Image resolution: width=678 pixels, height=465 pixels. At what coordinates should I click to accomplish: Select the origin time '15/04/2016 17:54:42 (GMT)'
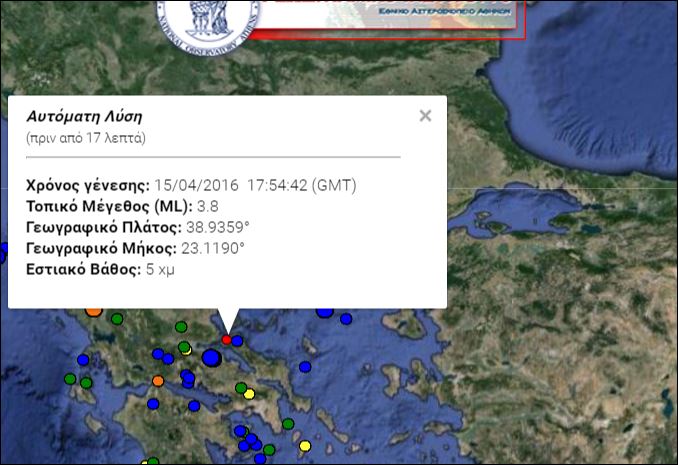point(256,185)
